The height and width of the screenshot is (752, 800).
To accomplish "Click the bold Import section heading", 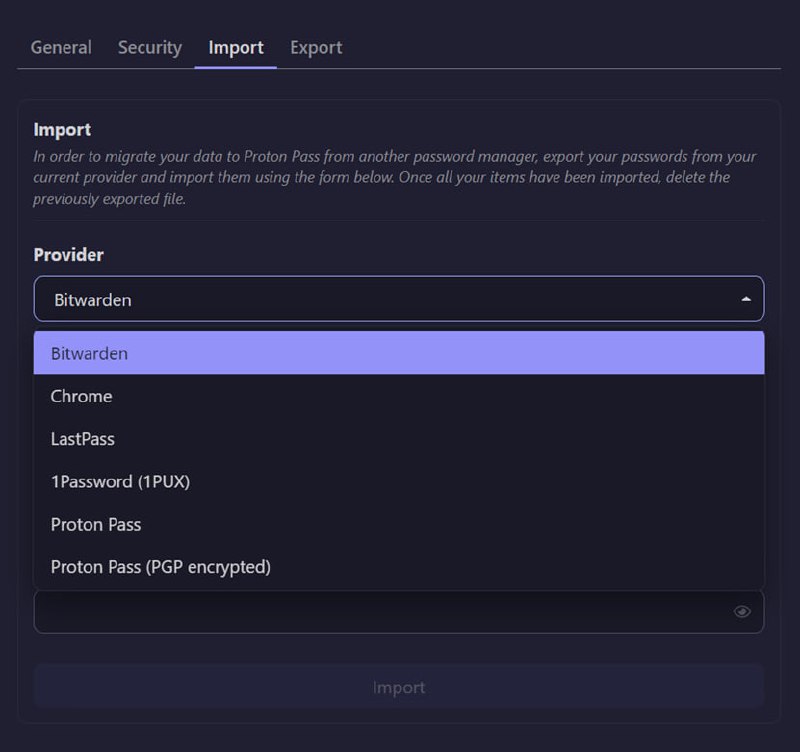I will coord(62,129).
